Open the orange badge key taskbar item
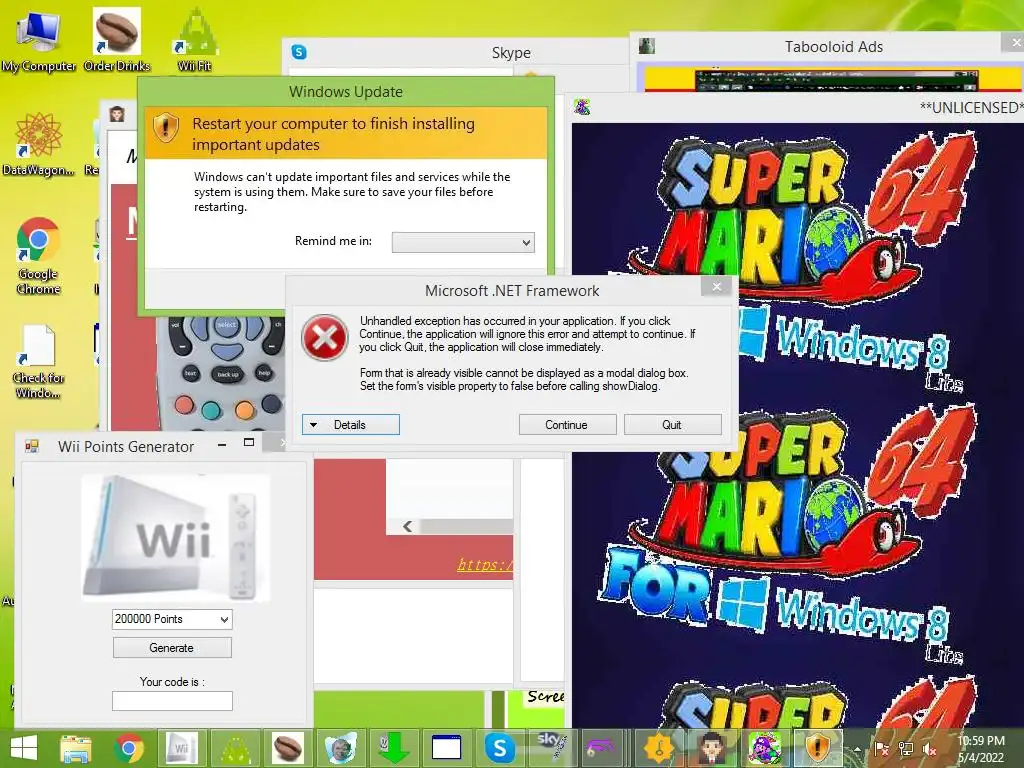Screen dimensions: 1024x768 coord(658,748)
